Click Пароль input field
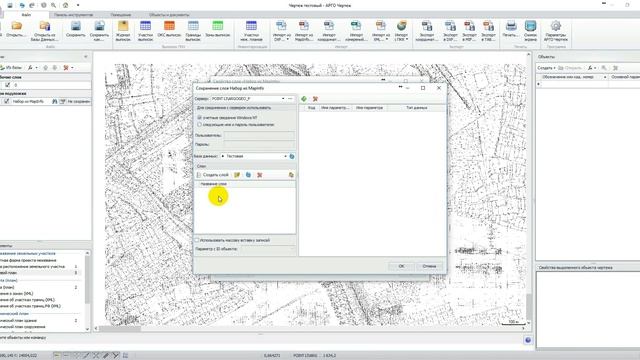The image size is (640, 360). (x=259, y=144)
